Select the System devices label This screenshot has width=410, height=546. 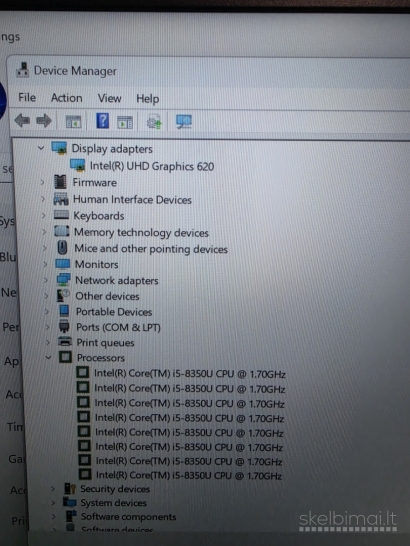pos(114,503)
